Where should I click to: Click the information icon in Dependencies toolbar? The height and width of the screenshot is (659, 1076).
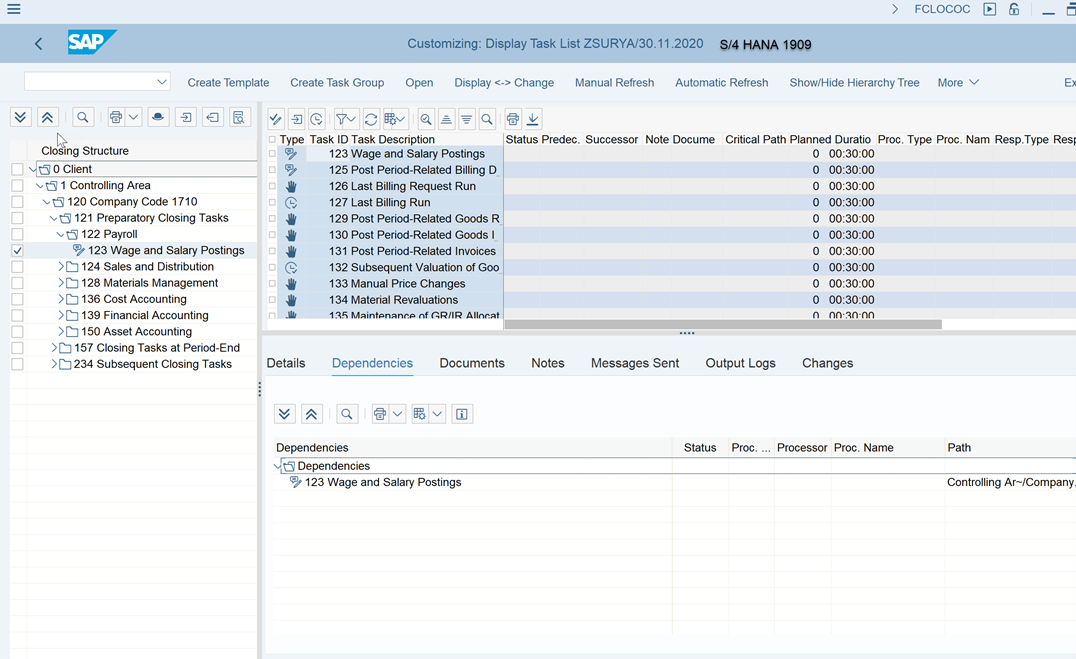[462, 414]
